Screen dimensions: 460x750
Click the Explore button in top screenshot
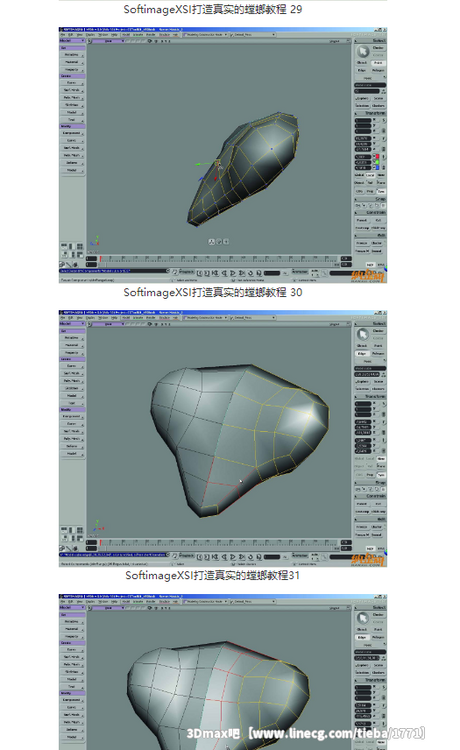[x=362, y=99]
